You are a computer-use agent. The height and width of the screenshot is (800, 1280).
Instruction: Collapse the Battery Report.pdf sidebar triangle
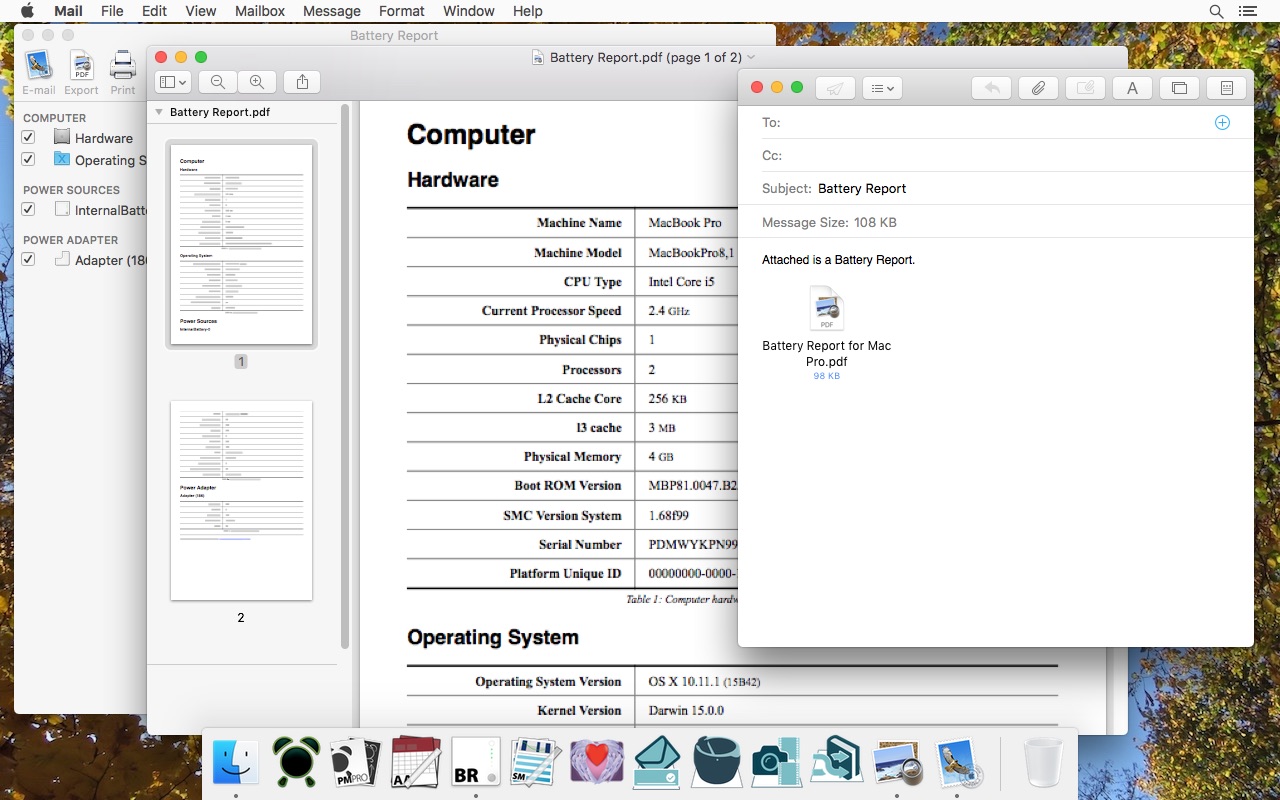pyautogui.click(x=159, y=112)
